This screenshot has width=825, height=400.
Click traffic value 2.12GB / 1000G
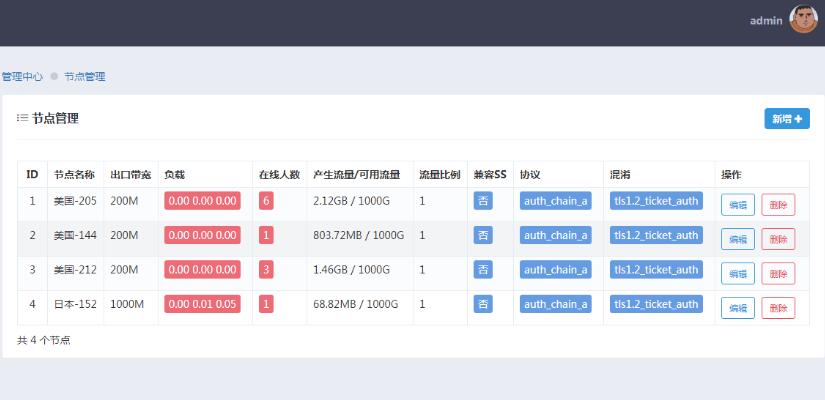coord(351,201)
